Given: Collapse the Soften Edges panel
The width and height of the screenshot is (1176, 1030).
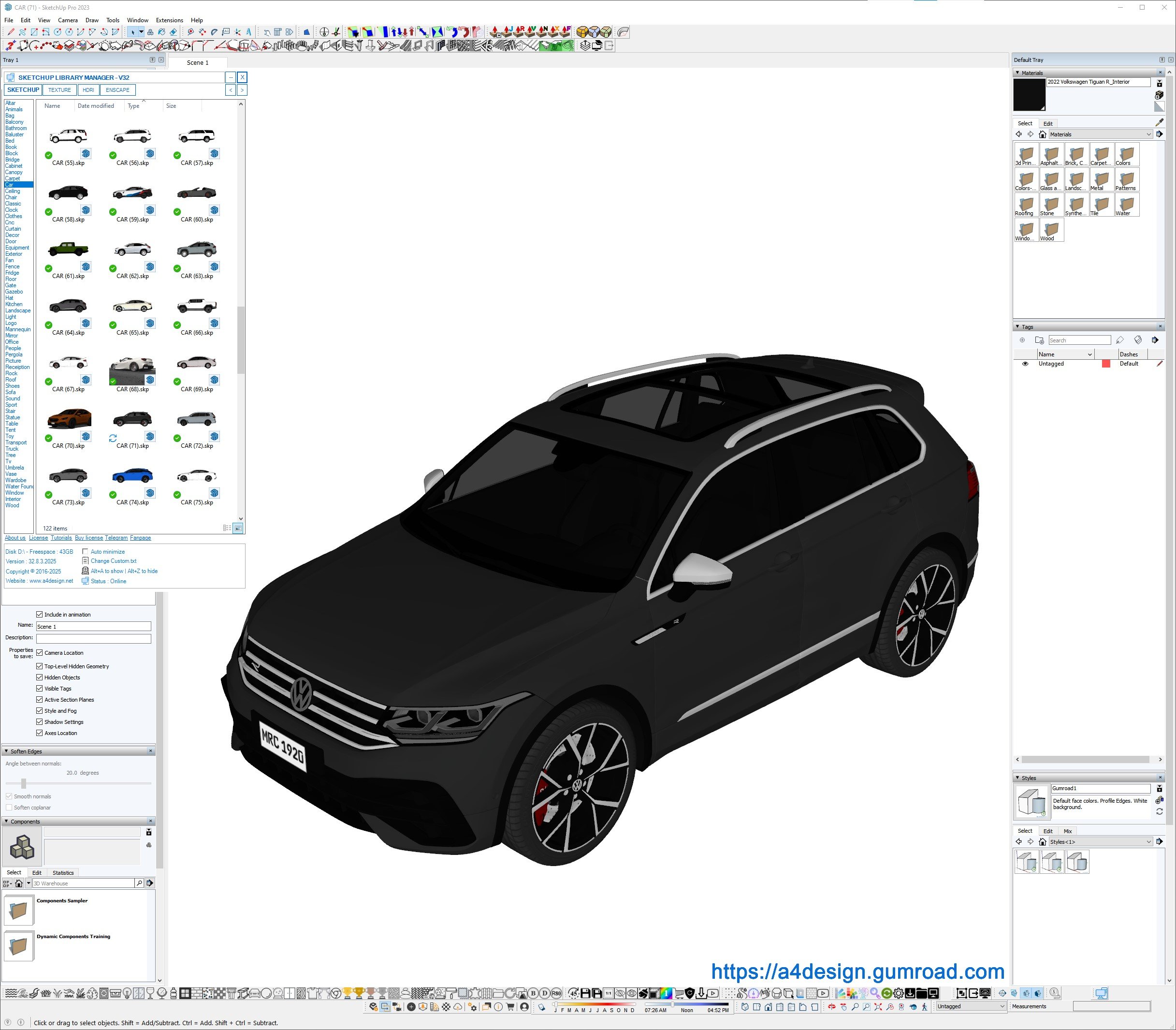Looking at the screenshot, I should click(6, 751).
